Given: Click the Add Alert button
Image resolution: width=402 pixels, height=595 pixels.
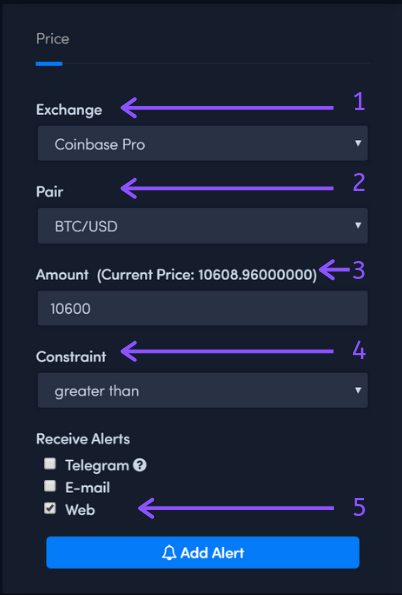Looking at the screenshot, I should pos(203,552).
